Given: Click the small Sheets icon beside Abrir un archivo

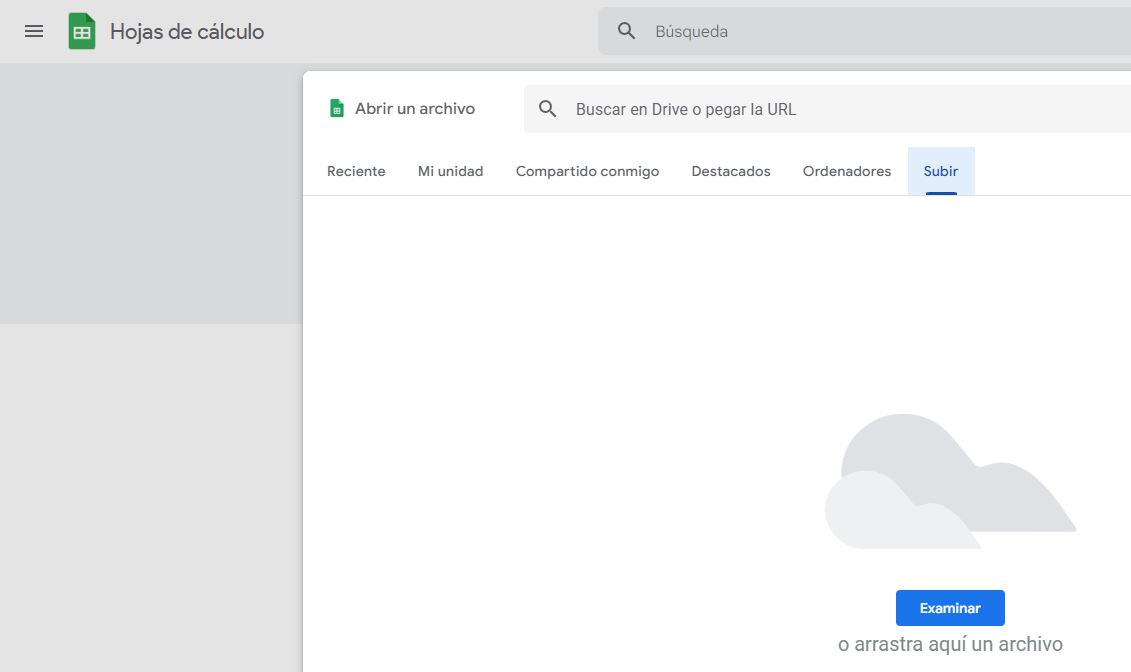Looking at the screenshot, I should (336, 108).
